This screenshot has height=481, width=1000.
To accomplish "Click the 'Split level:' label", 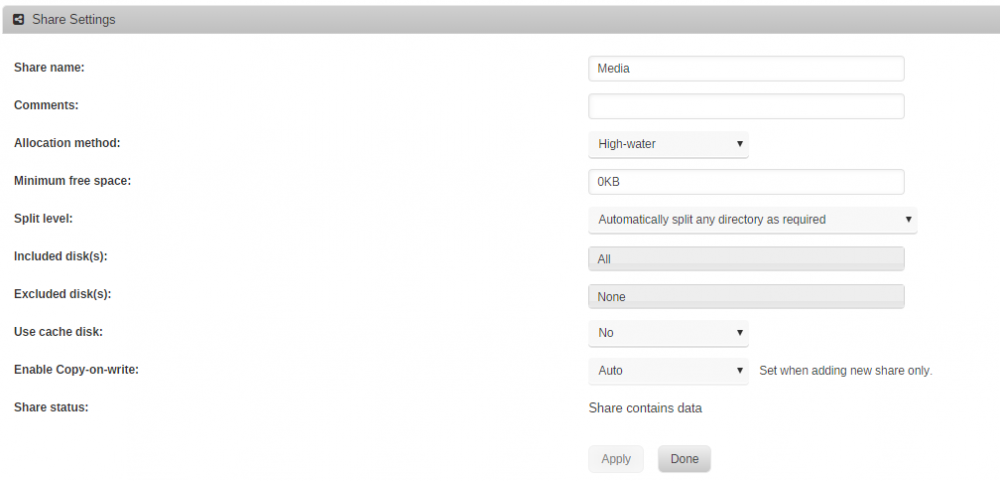I will point(43,218).
